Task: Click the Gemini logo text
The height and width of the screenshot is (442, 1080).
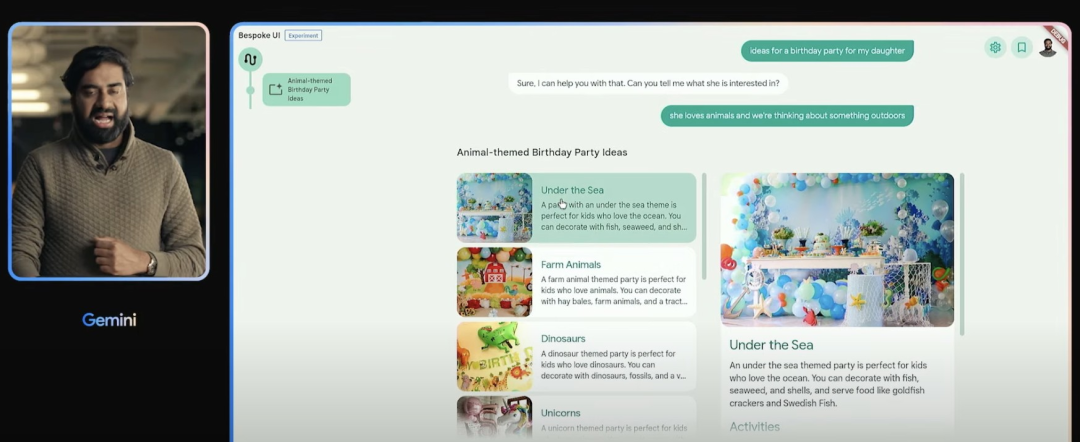Action: pos(109,319)
